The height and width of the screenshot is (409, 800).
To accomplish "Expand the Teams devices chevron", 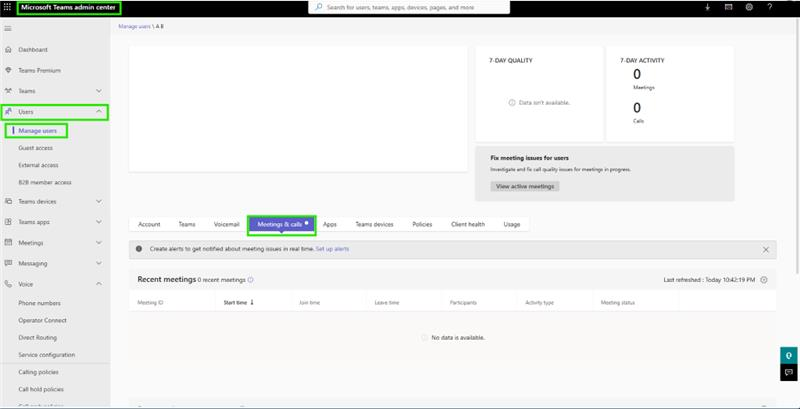I will [x=99, y=201].
